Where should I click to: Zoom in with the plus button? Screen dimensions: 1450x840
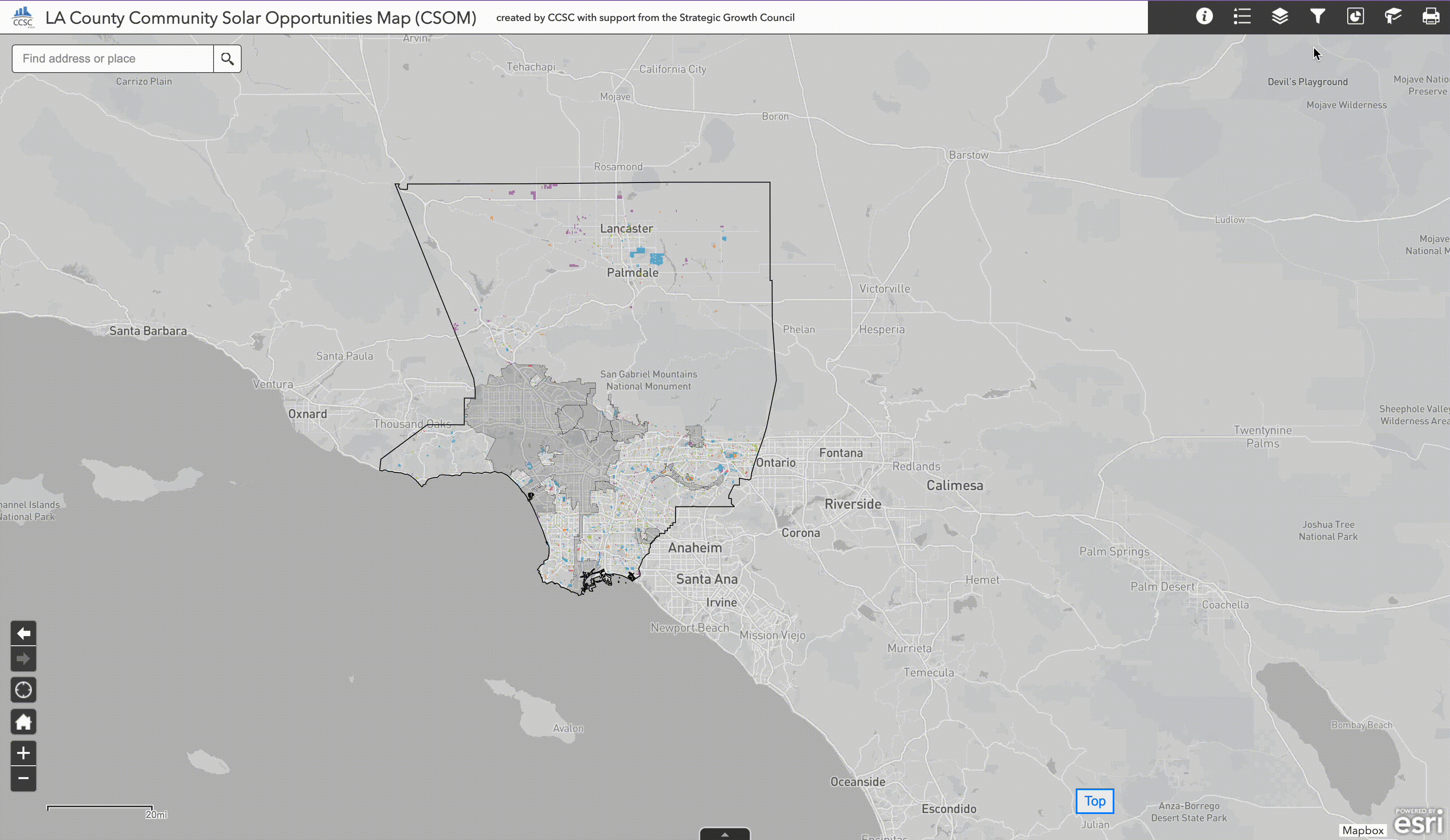23,753
